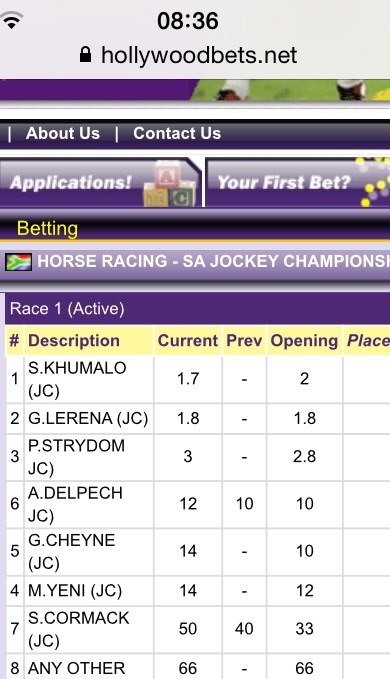
Task: Click the Your First Bet? banner
Action: pos(298,182)
